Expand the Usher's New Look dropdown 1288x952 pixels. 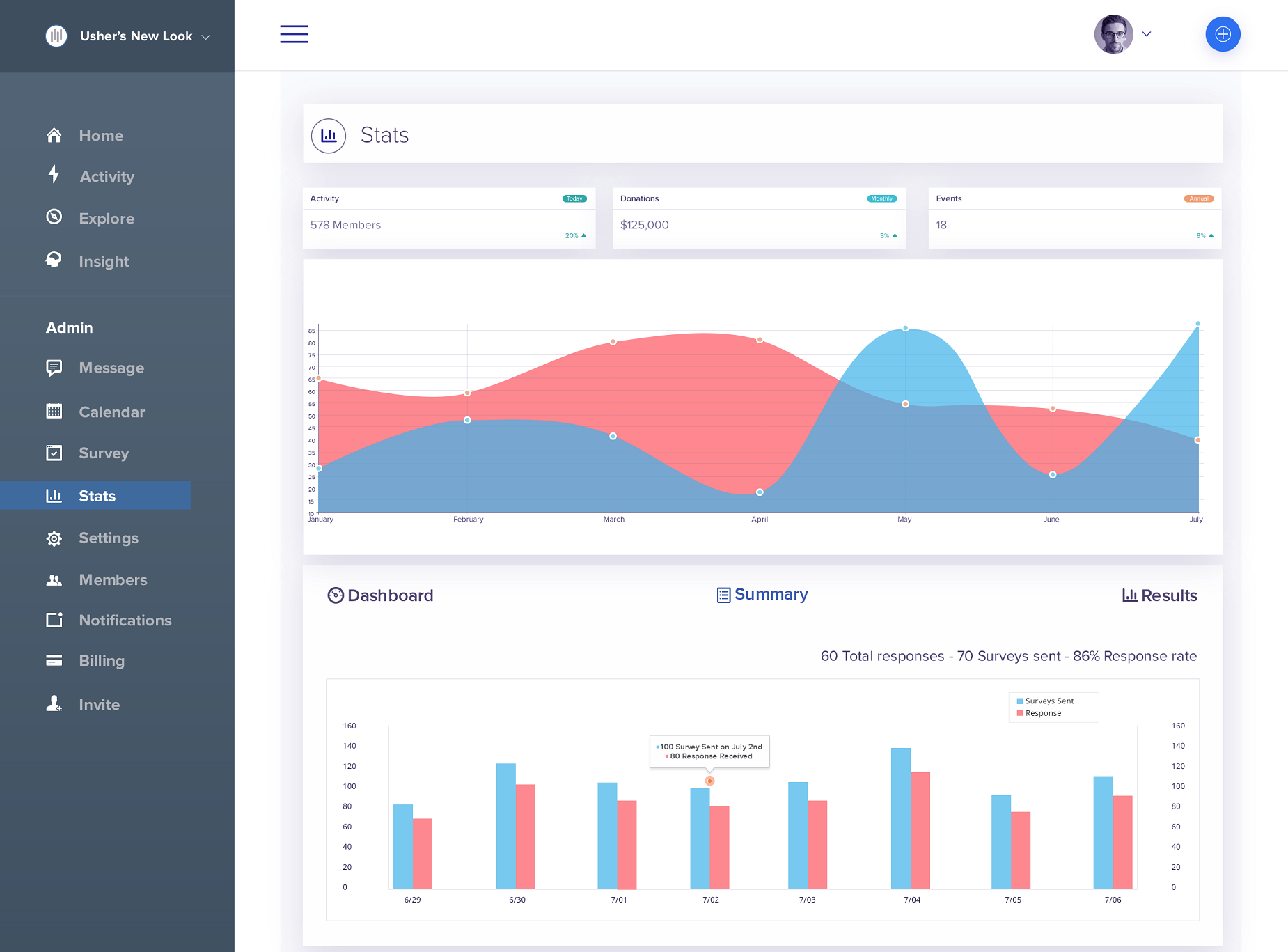(x=205, y=37)
